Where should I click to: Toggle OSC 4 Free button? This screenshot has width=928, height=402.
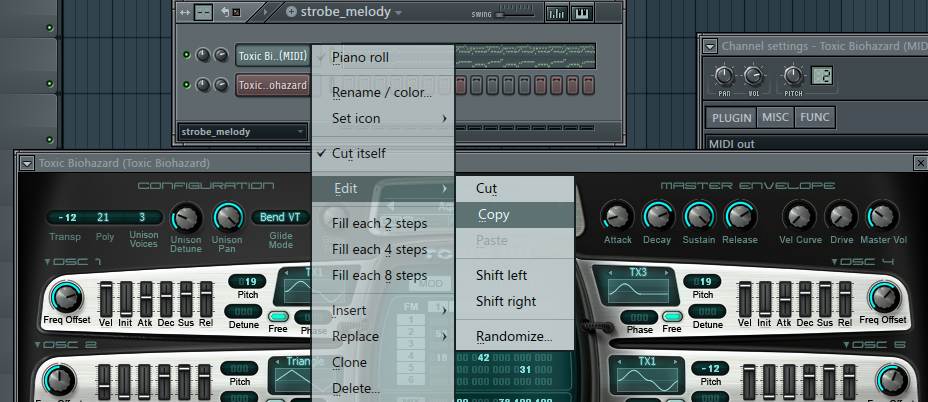(672, 316)
